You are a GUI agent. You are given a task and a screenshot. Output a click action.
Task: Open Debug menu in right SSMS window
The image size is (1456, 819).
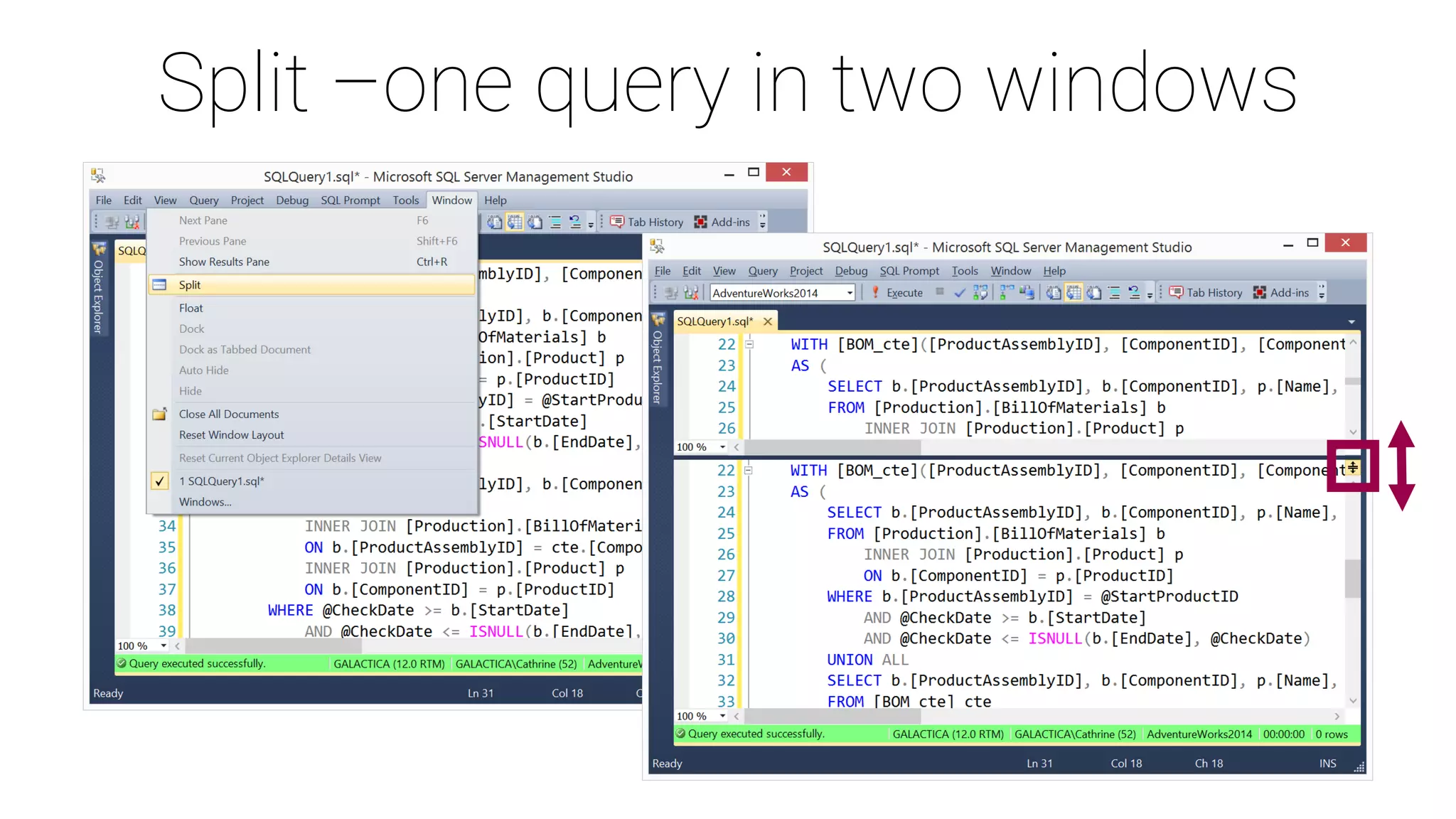[850, 270]
